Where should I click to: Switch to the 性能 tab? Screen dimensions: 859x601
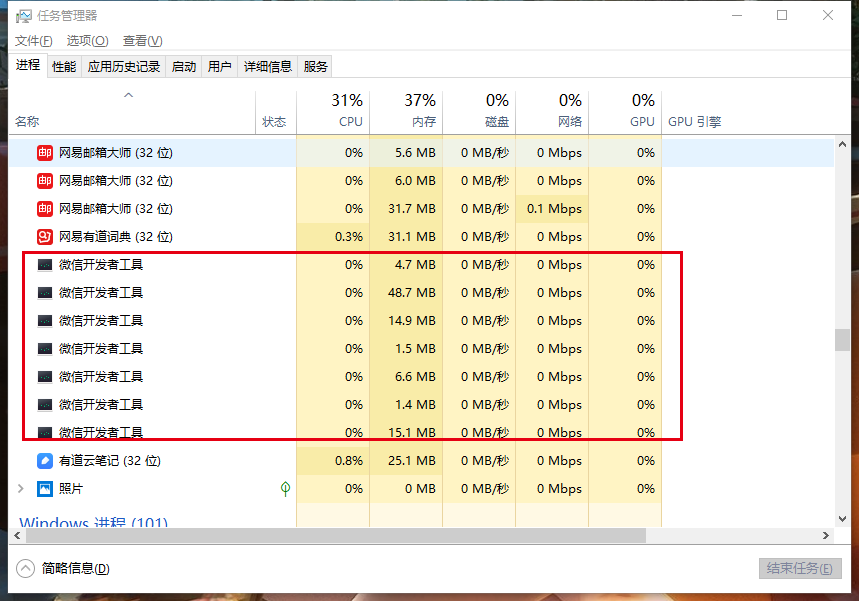point(64,67)
